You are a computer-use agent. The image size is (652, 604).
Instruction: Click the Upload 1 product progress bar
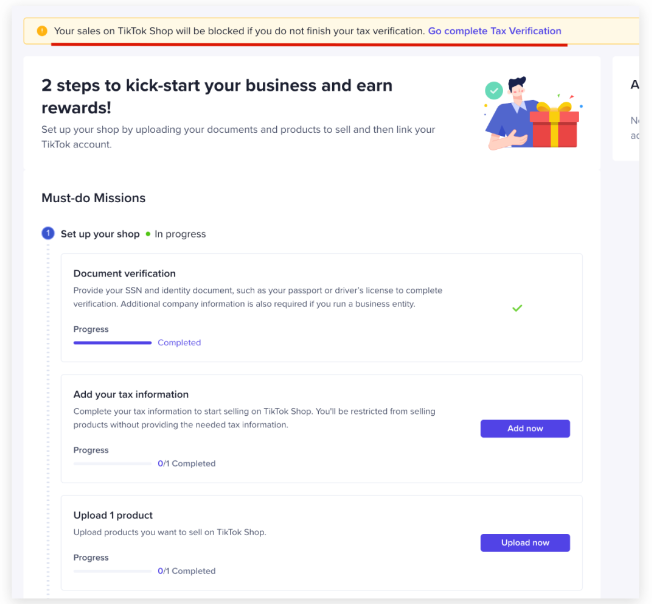112,571
